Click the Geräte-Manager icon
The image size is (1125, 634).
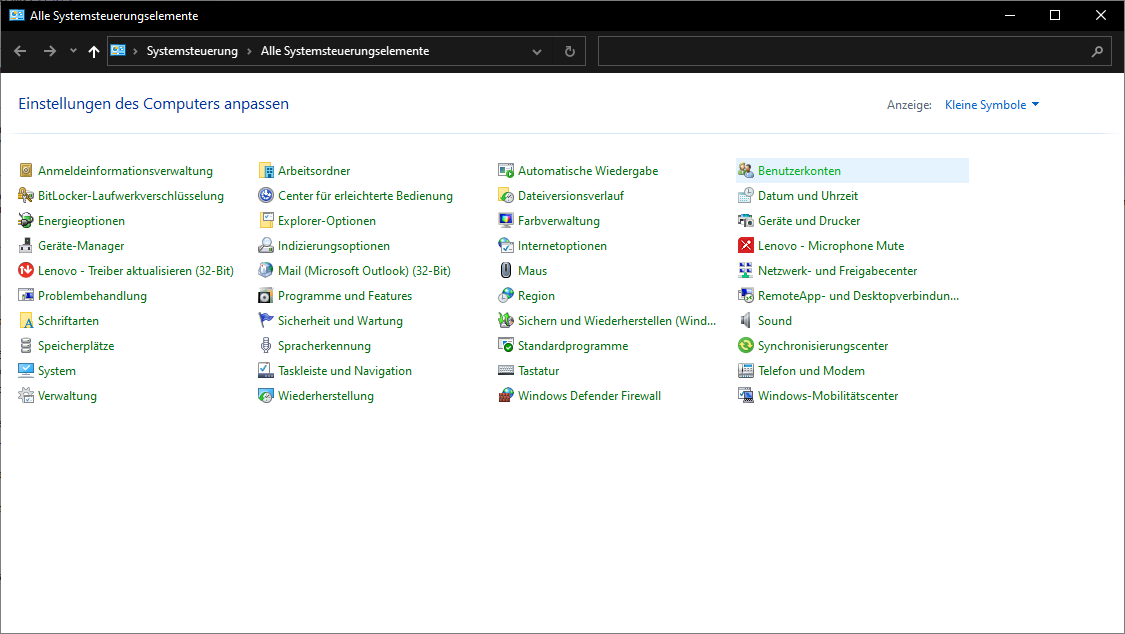[27, 246]
